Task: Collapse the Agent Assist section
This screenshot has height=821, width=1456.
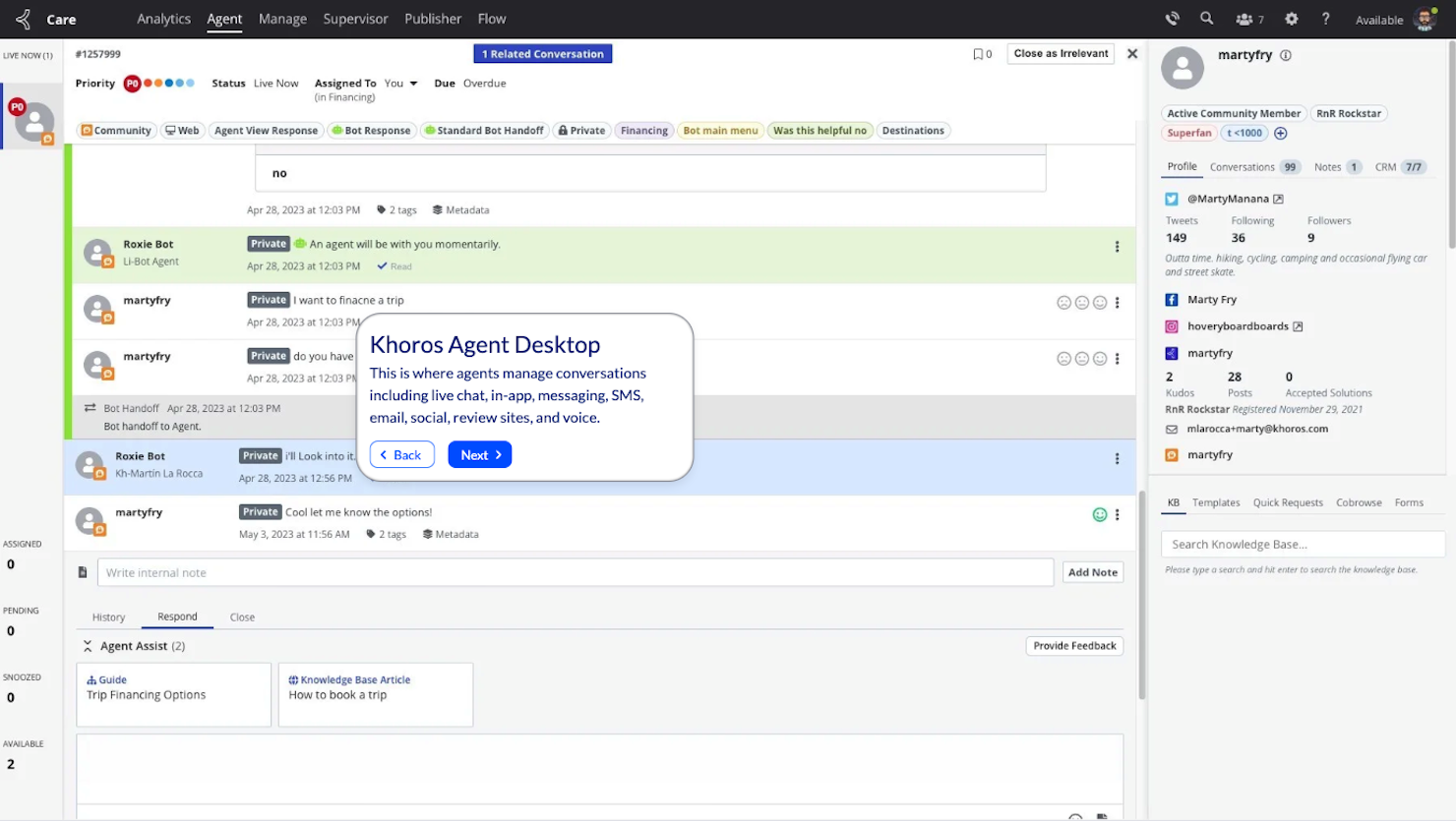Action: tap(87, 646)
